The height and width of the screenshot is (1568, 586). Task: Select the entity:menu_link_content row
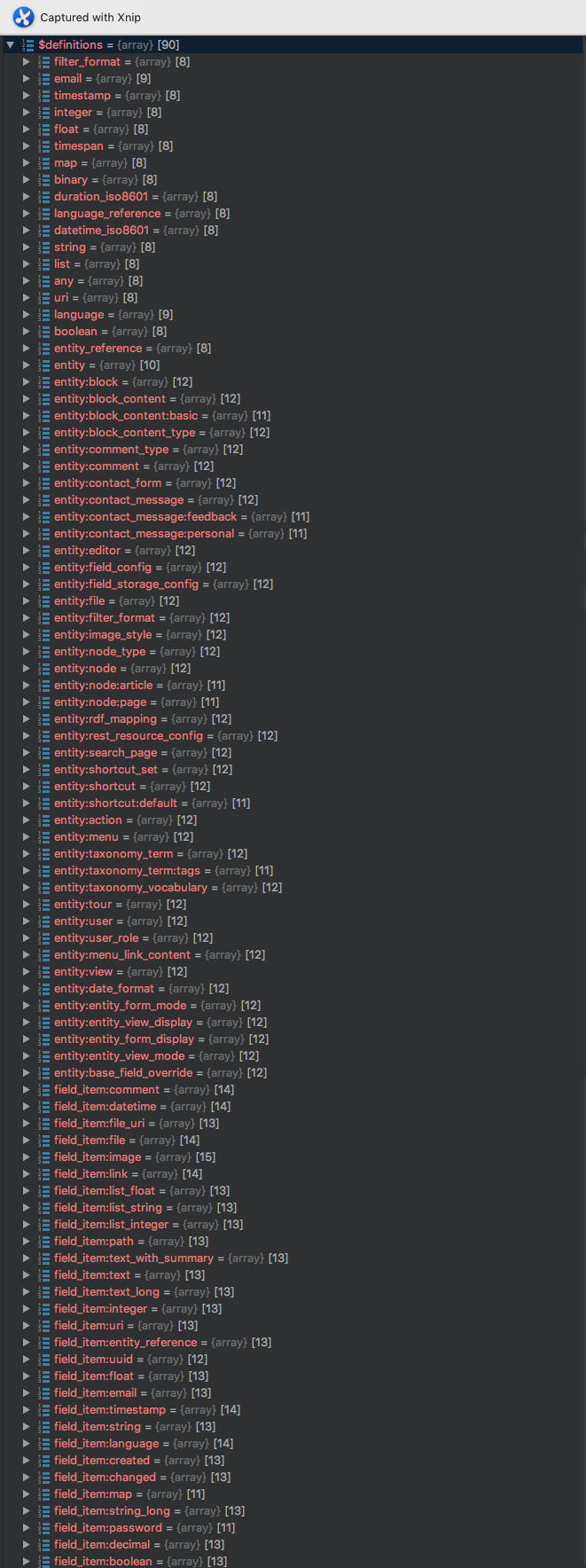[121, 955]
